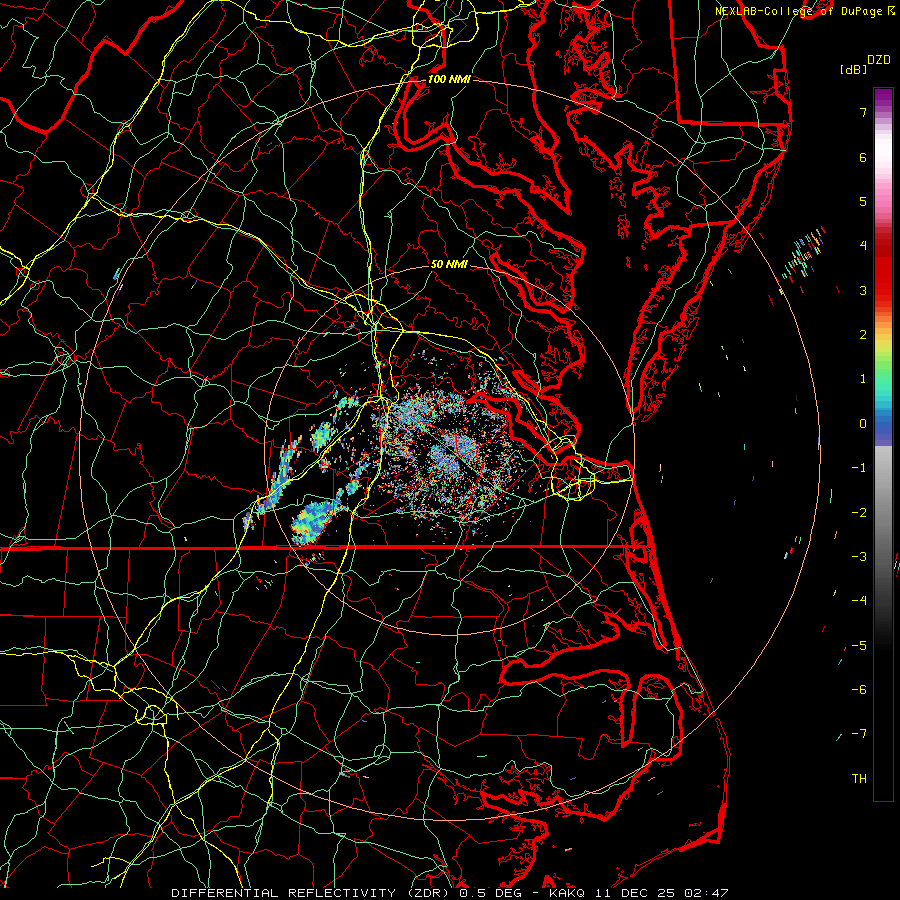Click the 0 dB scale label
This screenshot has width=900, height=900.
(863, 424)
